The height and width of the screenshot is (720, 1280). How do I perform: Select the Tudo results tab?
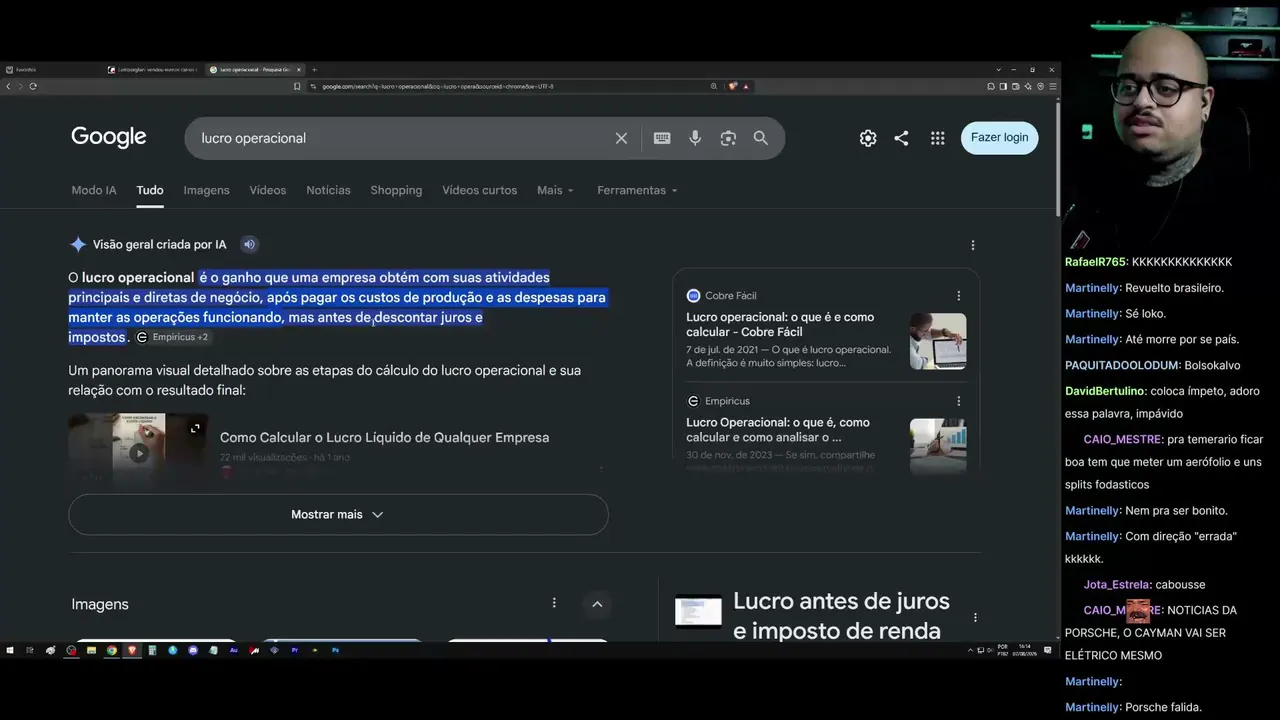[150, 190]
